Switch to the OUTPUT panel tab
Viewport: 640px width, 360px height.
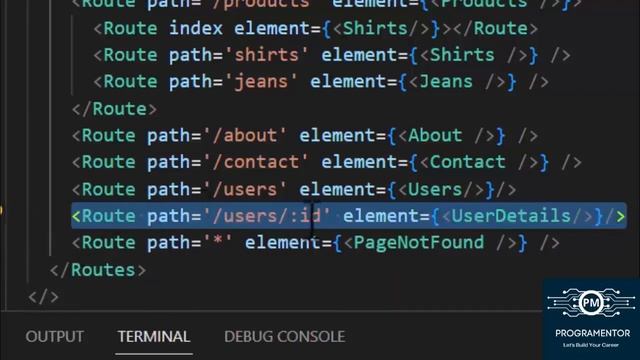55,337
